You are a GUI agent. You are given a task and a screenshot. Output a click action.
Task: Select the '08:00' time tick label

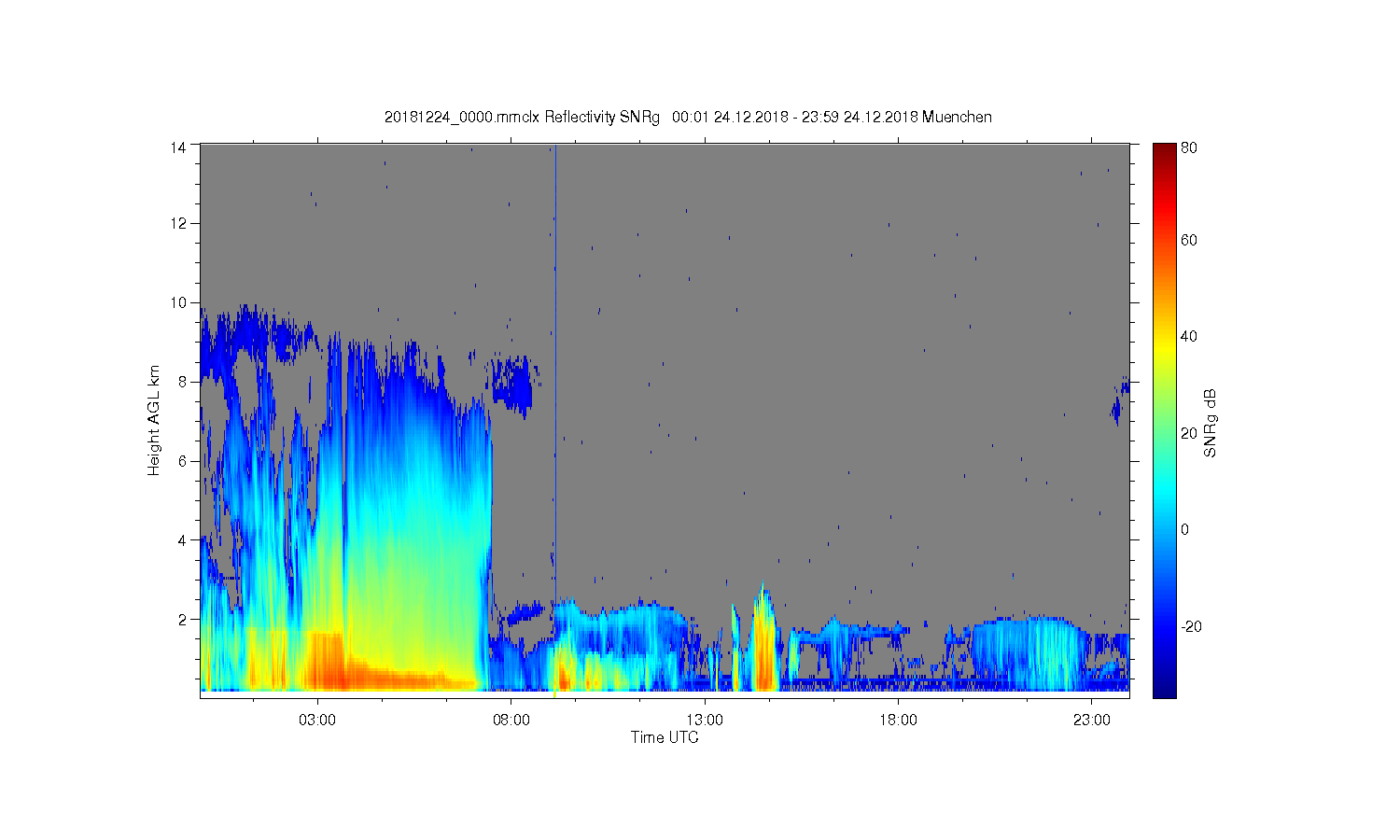click(x=511, y=721)
